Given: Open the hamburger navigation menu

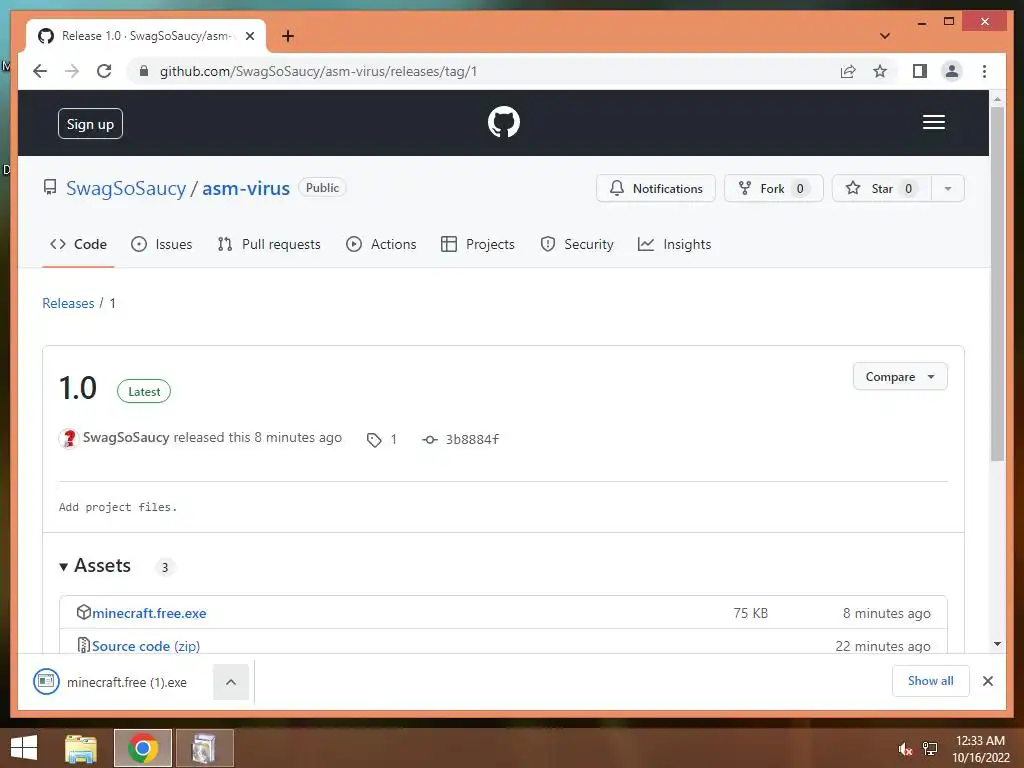Looking at the screenshot, I should click(933, 122).
